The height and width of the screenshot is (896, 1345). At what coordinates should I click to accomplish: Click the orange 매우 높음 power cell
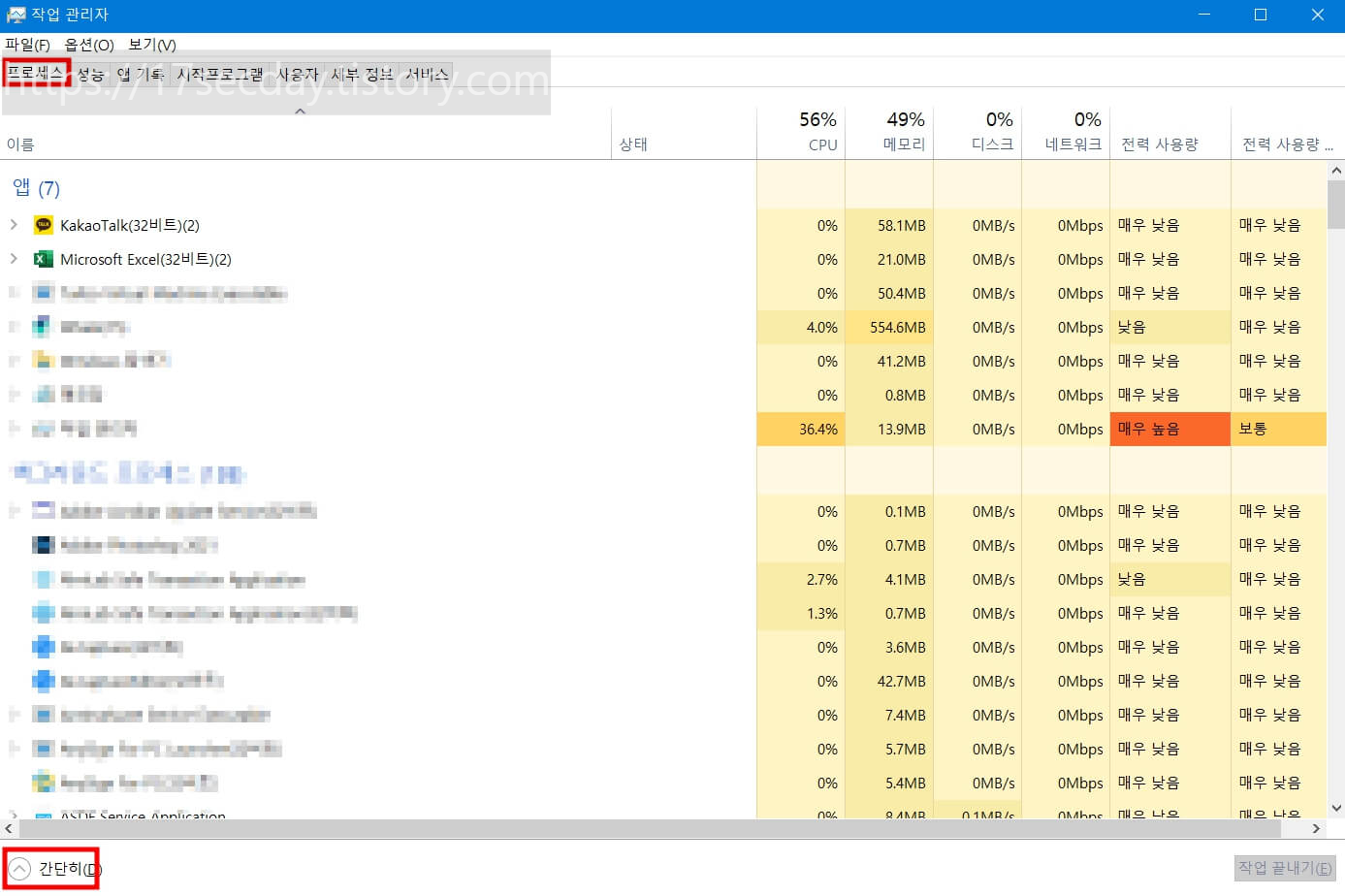[1170, 429]
